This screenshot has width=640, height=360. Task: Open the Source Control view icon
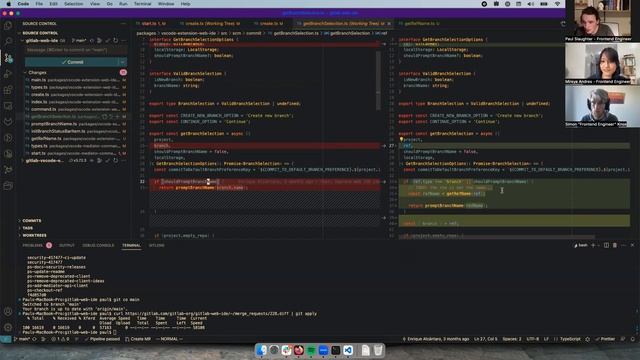(8, 58)
